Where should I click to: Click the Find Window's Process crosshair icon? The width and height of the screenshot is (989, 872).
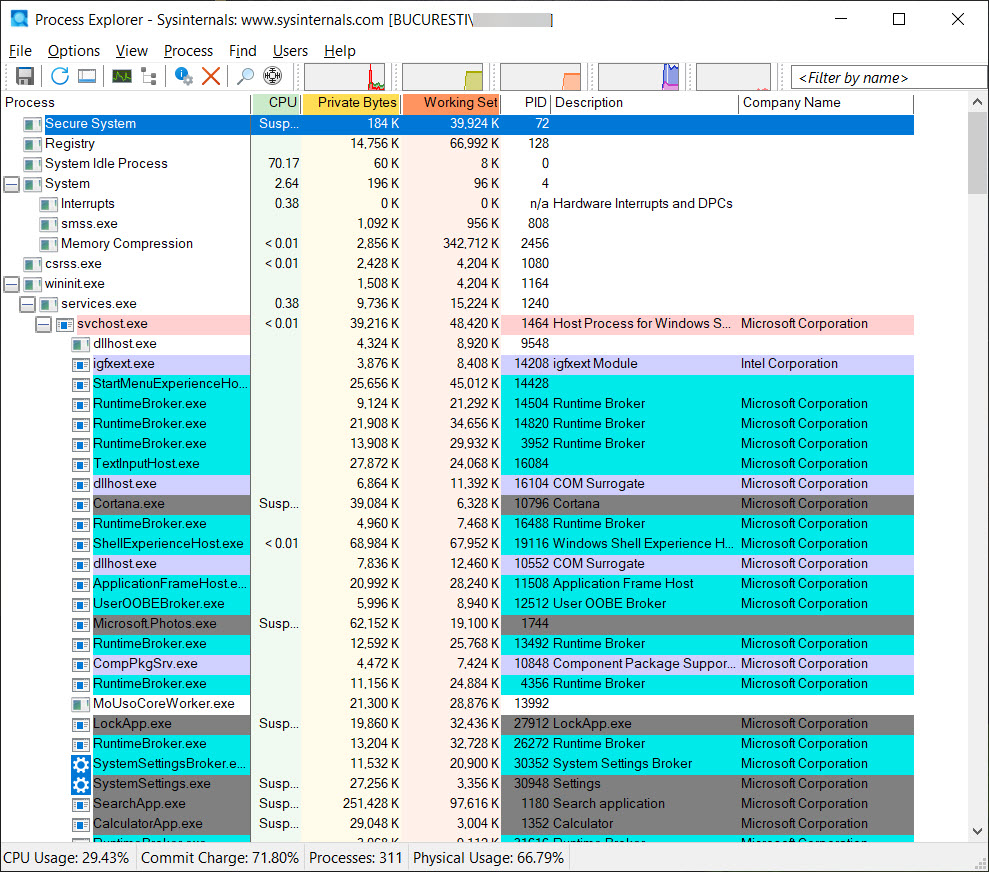click(x=272, y=76)
